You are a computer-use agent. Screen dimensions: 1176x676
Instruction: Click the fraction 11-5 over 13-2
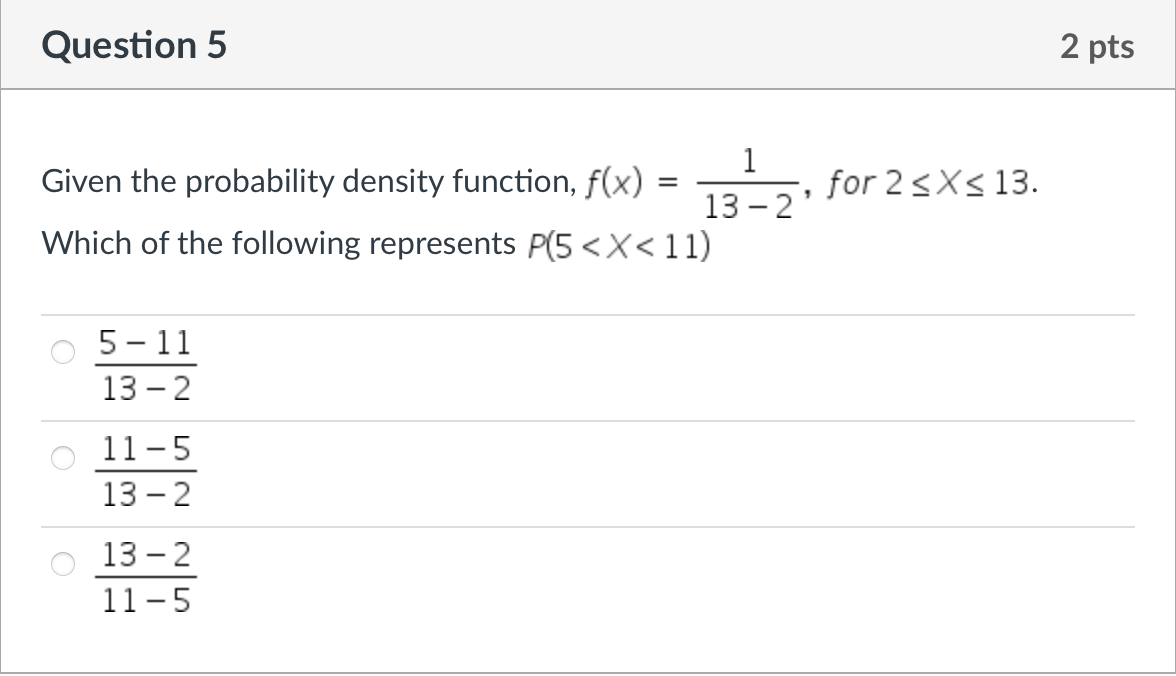148,472
